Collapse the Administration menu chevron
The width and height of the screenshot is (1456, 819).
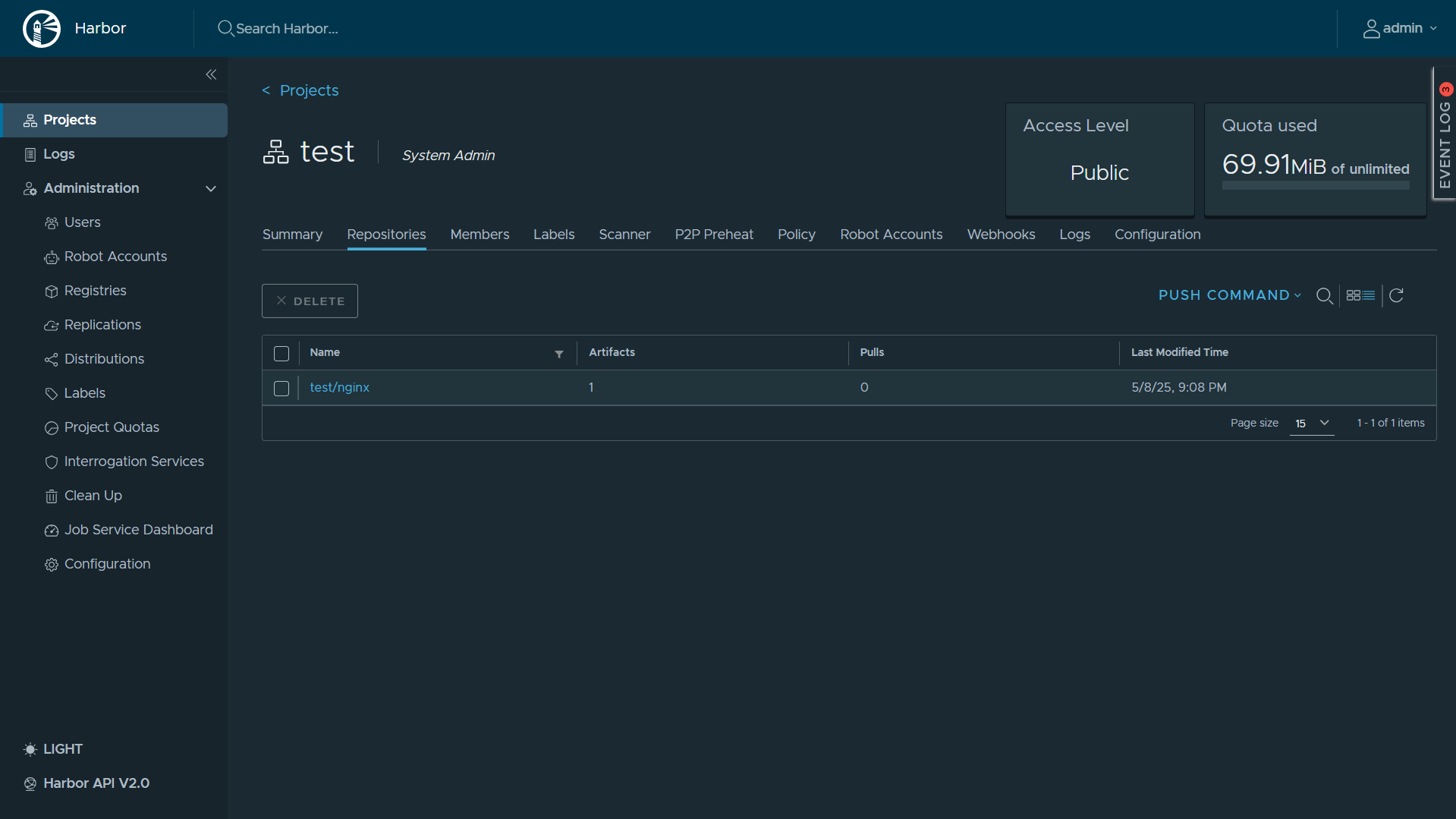point(211,189)
